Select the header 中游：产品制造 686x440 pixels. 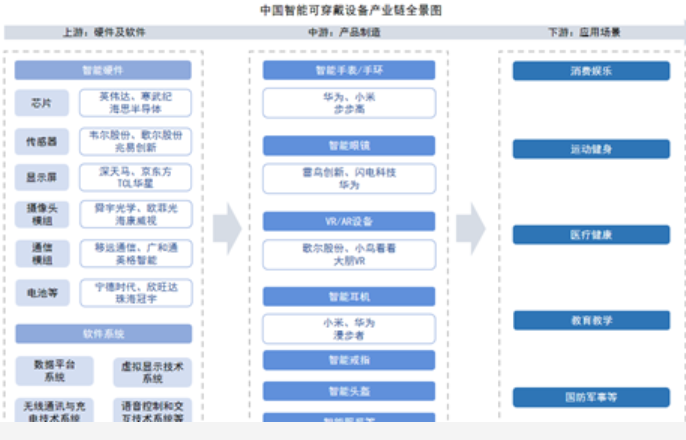[344, 32]
